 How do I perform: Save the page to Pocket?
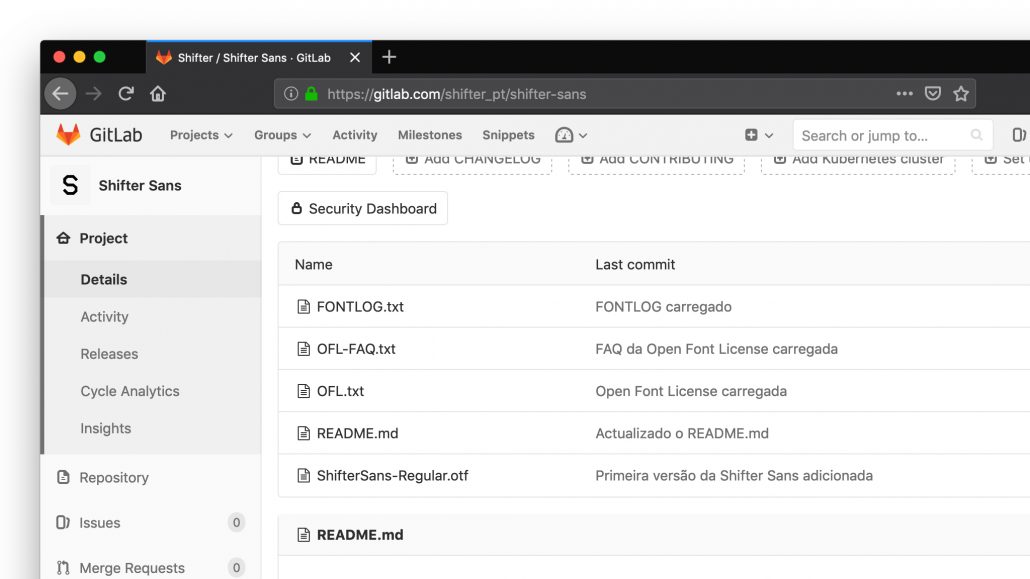click(x=933, y=94)
